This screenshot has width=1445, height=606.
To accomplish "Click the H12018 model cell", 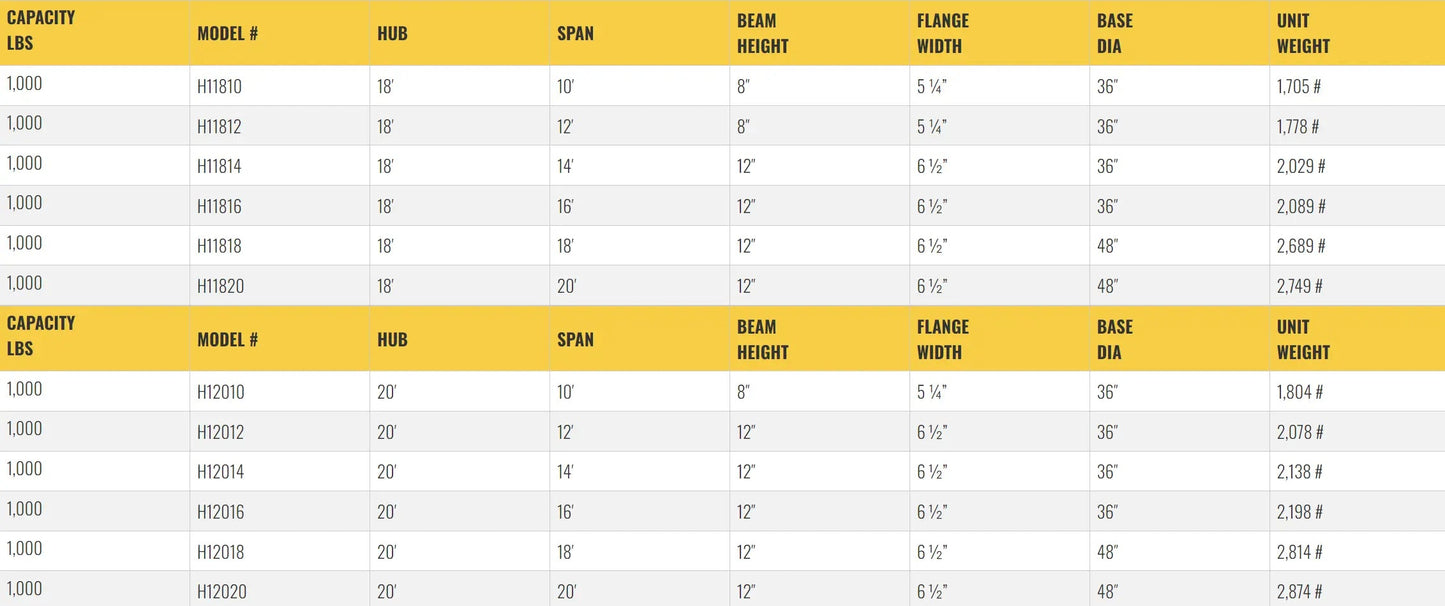I will click(220, 552).
